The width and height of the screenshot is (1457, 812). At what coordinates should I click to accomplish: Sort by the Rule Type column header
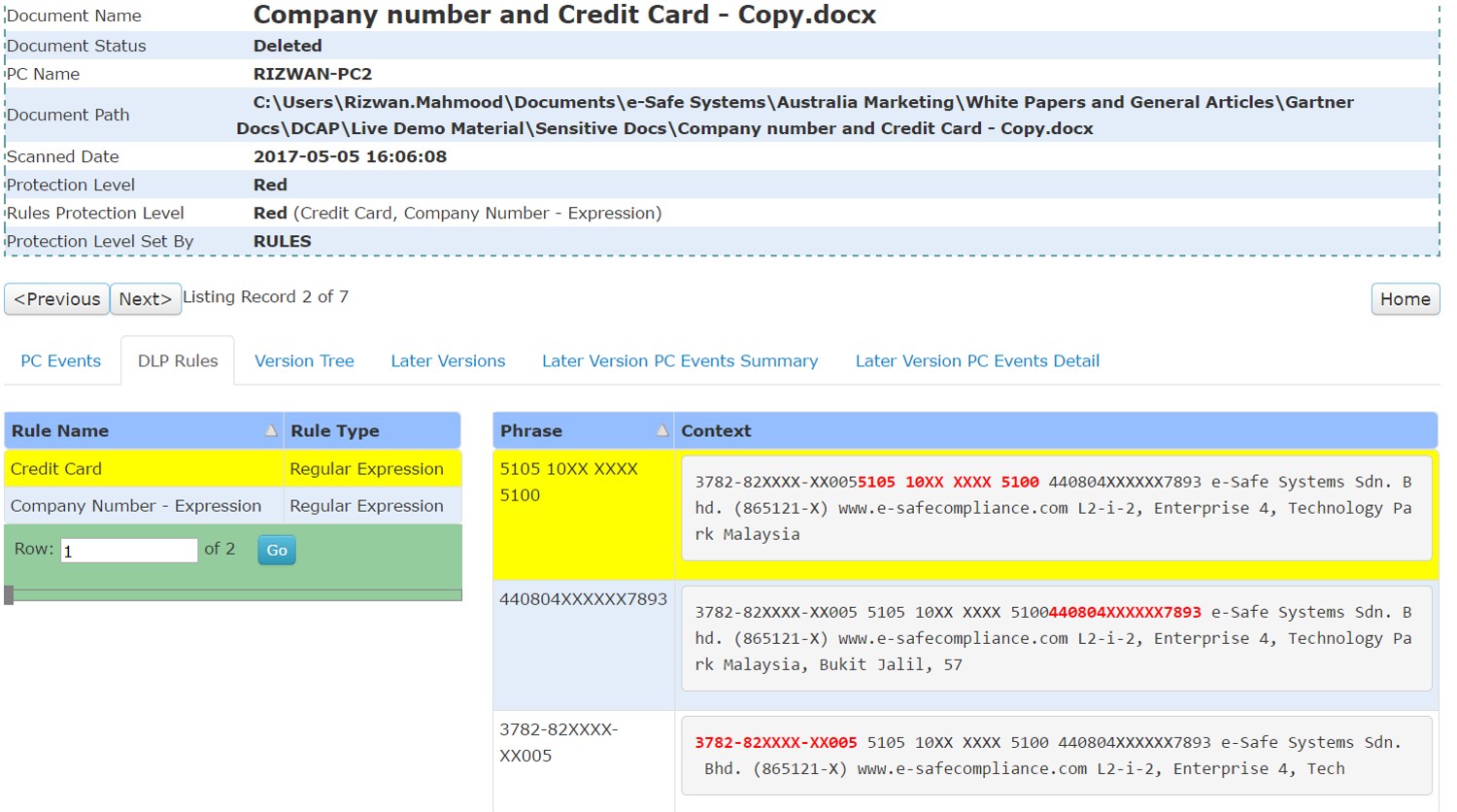coord(335,430)
